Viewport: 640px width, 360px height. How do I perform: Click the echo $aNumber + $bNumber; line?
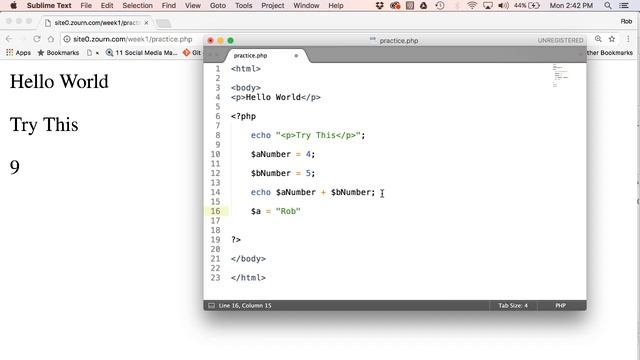click(x=313, y=192)
